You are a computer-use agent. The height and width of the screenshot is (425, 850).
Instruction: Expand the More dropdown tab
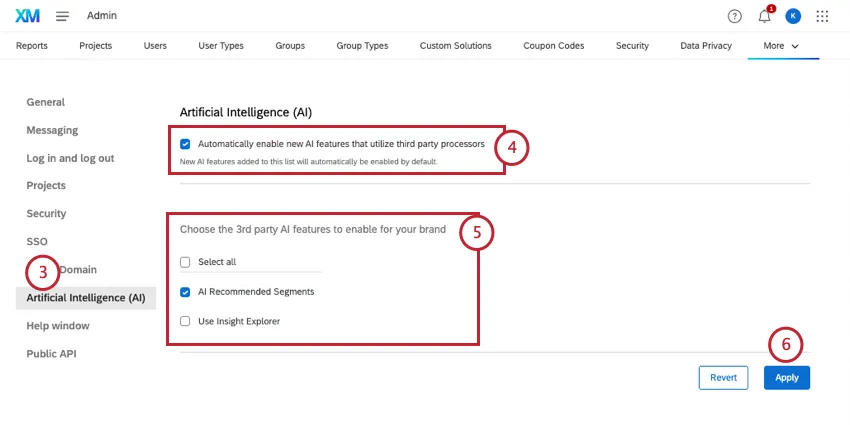pos(781,46)
